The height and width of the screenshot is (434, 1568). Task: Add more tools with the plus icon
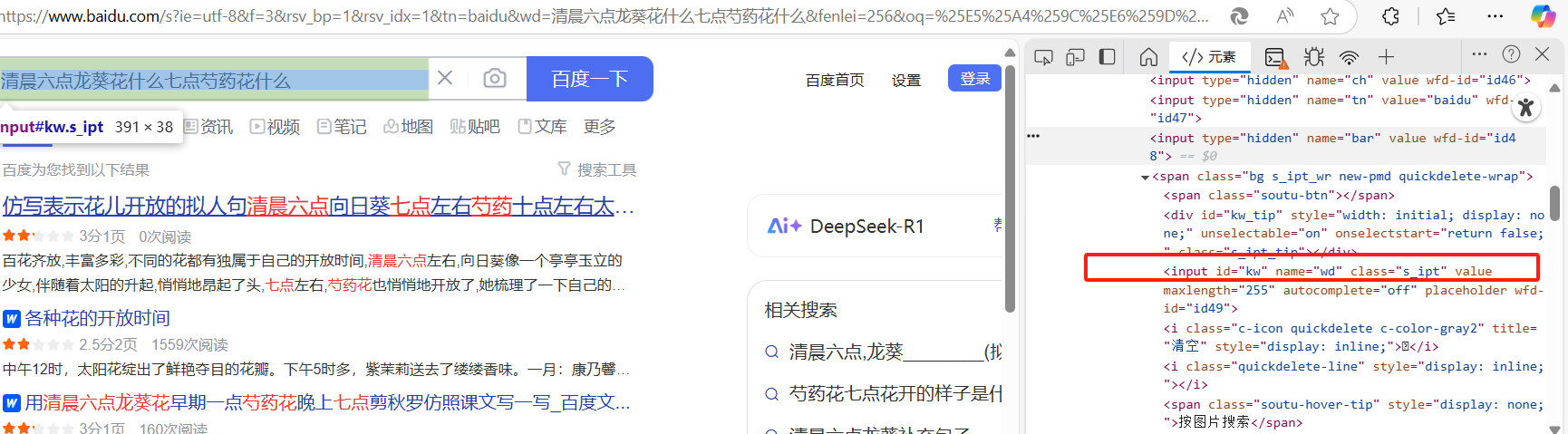[1386, 57]
